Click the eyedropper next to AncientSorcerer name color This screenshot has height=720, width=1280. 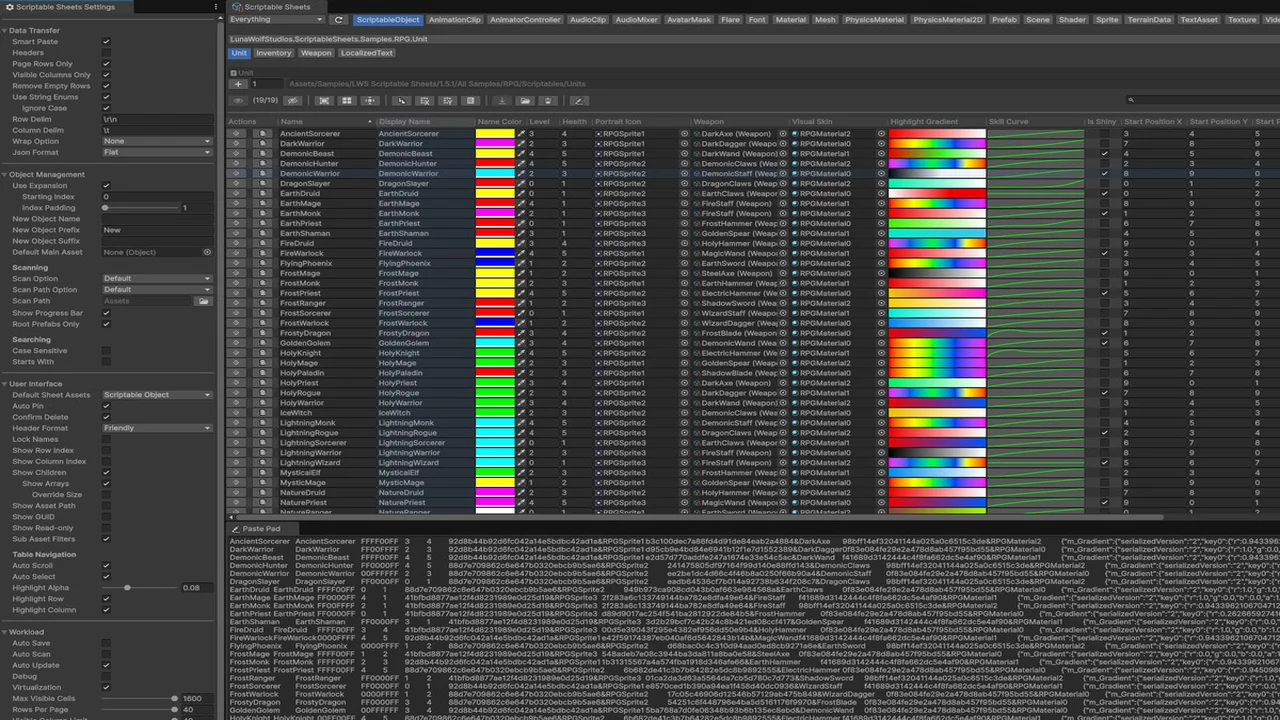pos(521,134)
